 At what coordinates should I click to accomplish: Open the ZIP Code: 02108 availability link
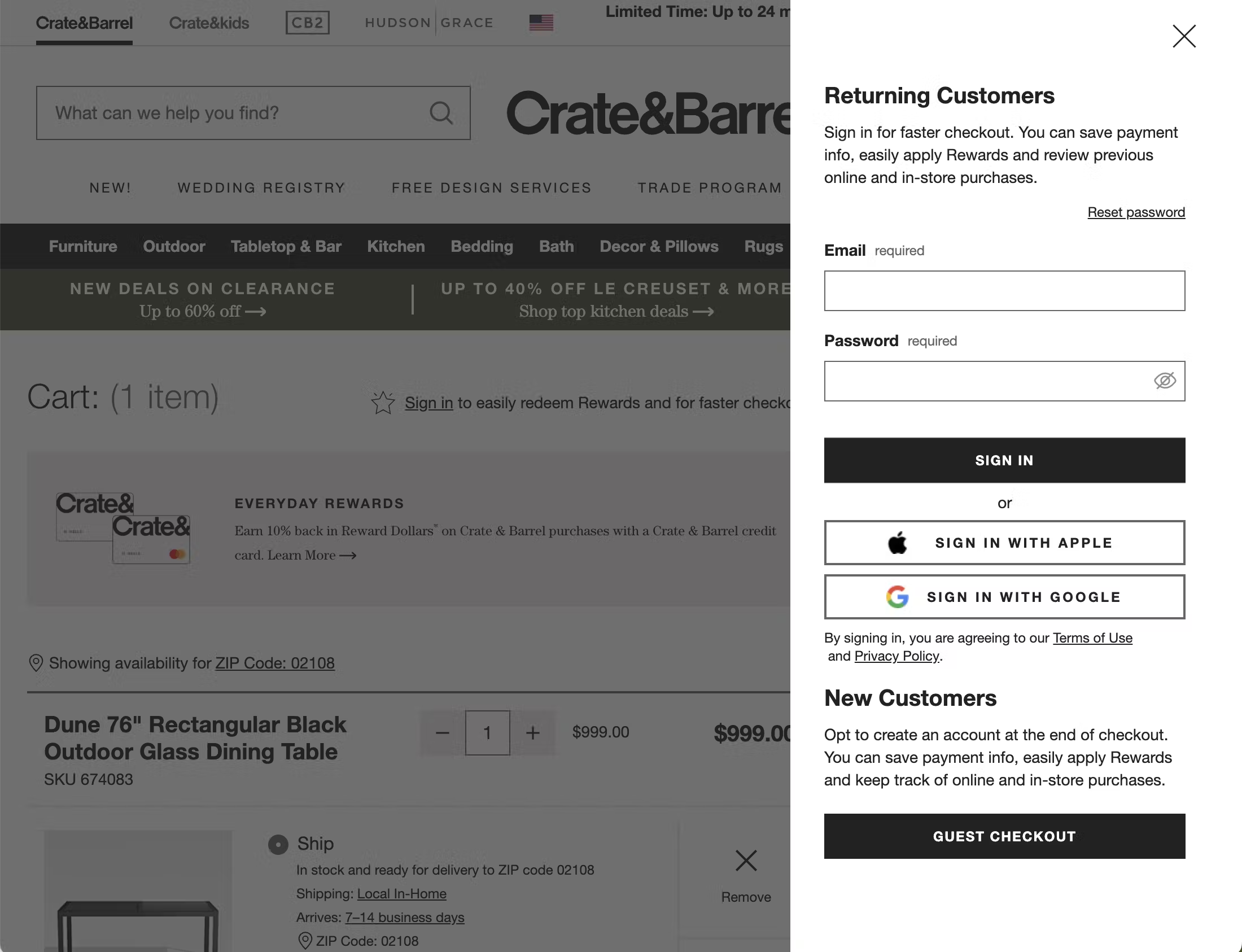point(275,663)
